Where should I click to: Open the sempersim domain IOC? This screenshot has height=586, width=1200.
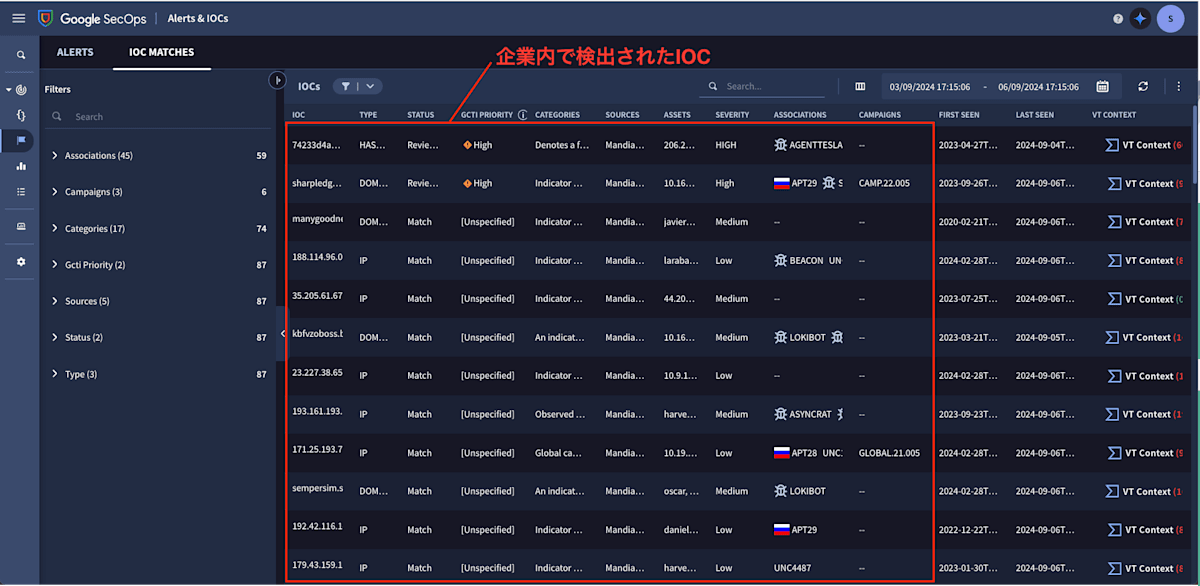317,488
